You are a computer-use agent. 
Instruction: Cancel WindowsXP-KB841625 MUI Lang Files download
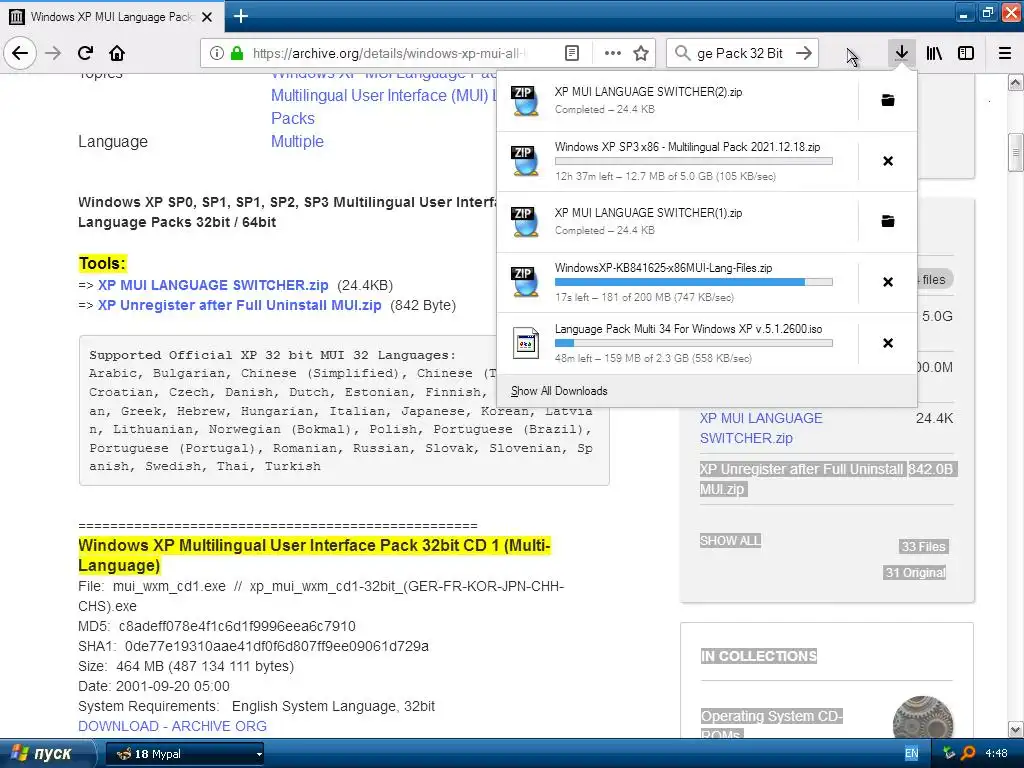[888, 281]
